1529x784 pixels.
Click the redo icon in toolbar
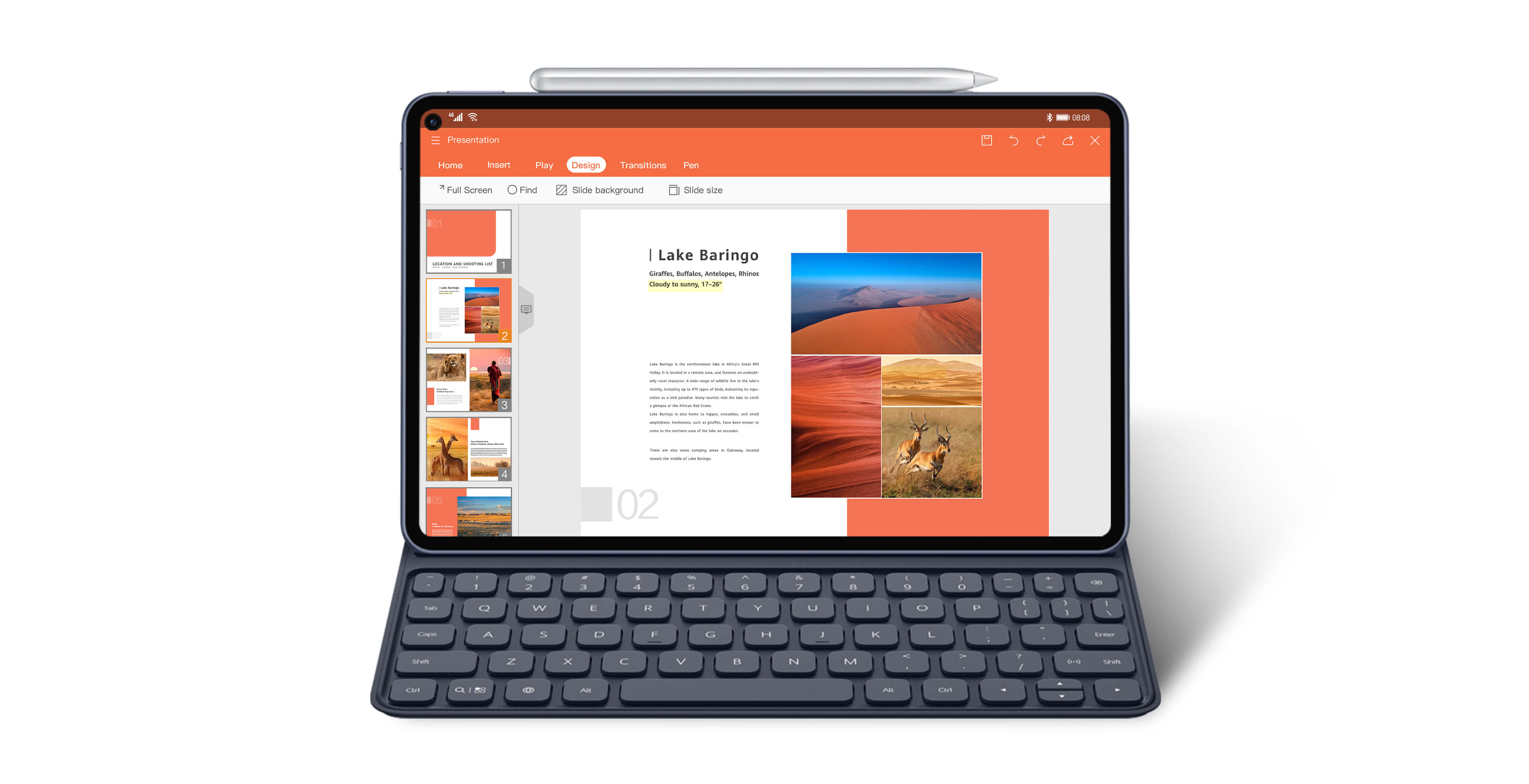[x=1040, y=140]
